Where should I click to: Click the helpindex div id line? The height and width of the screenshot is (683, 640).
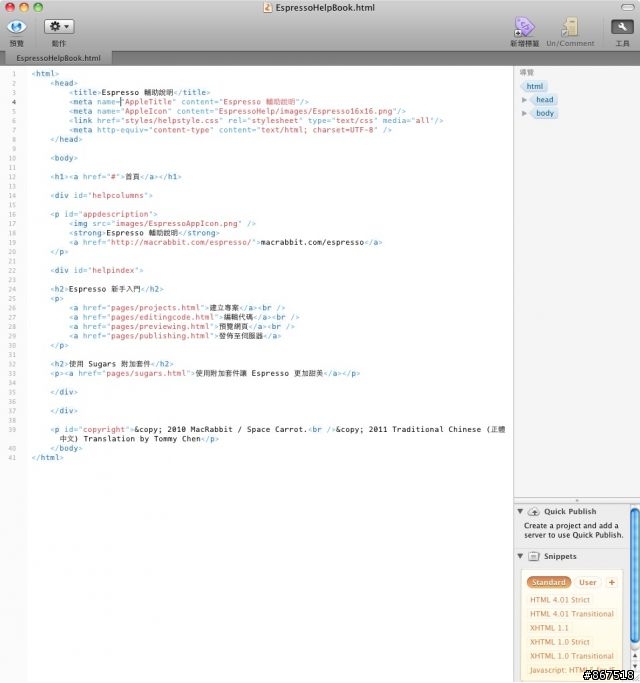(97, 270)
